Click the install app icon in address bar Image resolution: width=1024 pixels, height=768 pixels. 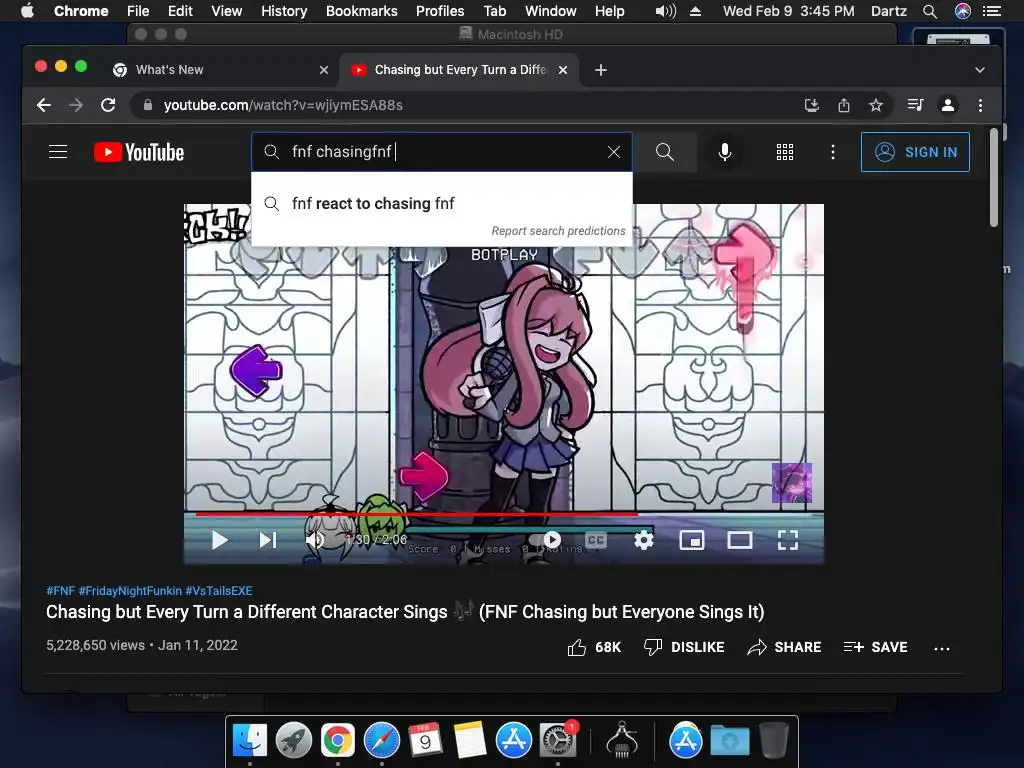(x=812, y=105)
